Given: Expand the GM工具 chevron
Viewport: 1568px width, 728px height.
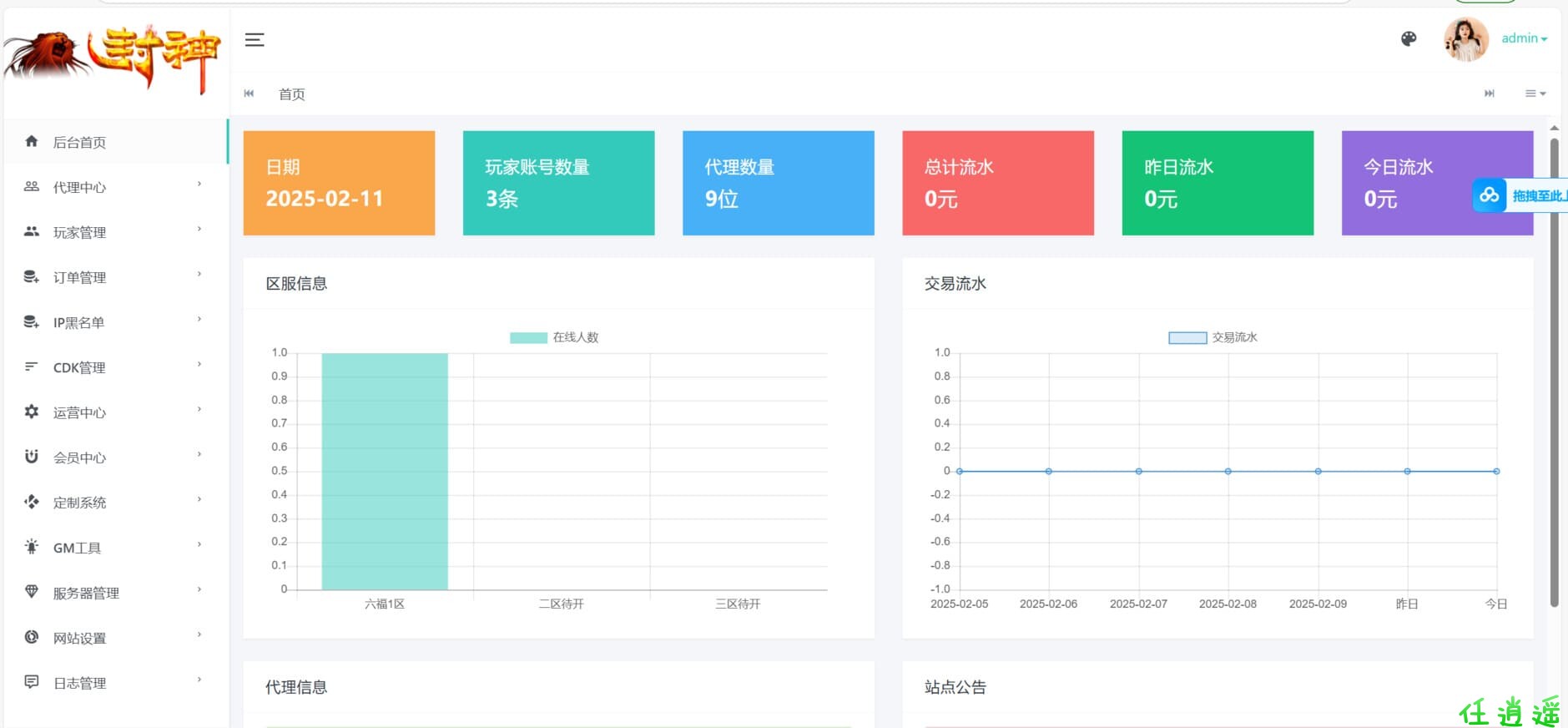Looking at the screenshot, I should click(x=199, y=544).
